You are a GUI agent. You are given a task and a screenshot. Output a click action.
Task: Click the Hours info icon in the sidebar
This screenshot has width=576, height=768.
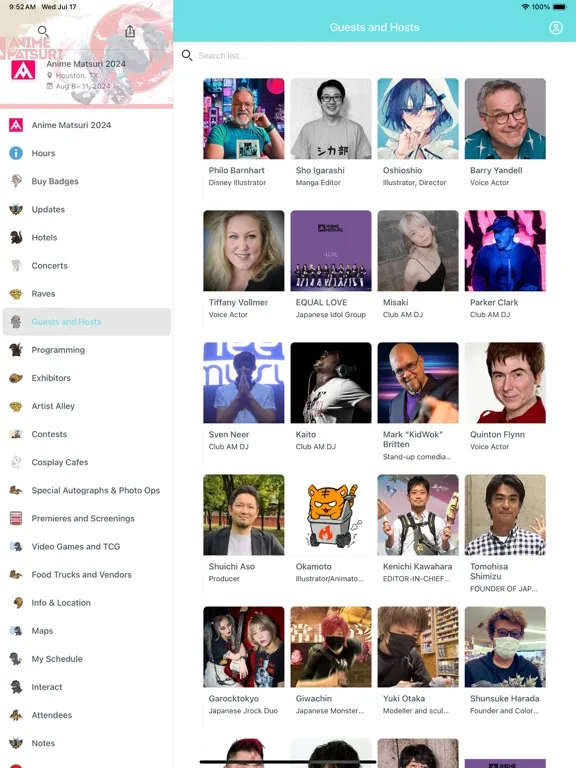tap(16, 153)
